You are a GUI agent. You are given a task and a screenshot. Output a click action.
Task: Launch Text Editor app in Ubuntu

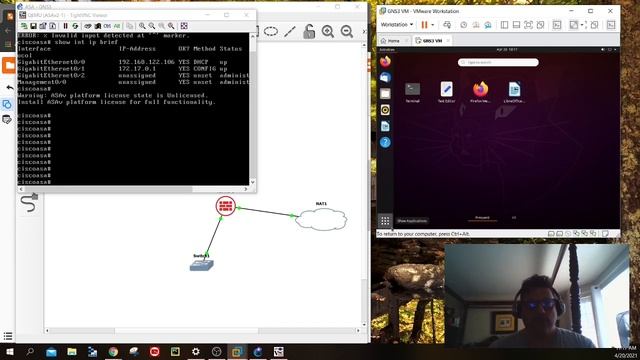[x=447, y=92]
